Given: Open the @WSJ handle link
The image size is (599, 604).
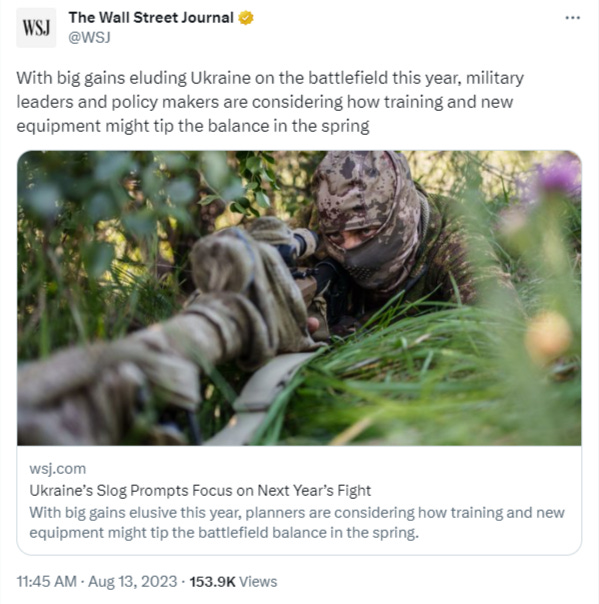Looking at the screenshot, I should pyautogui.click(x=89, y=37).
